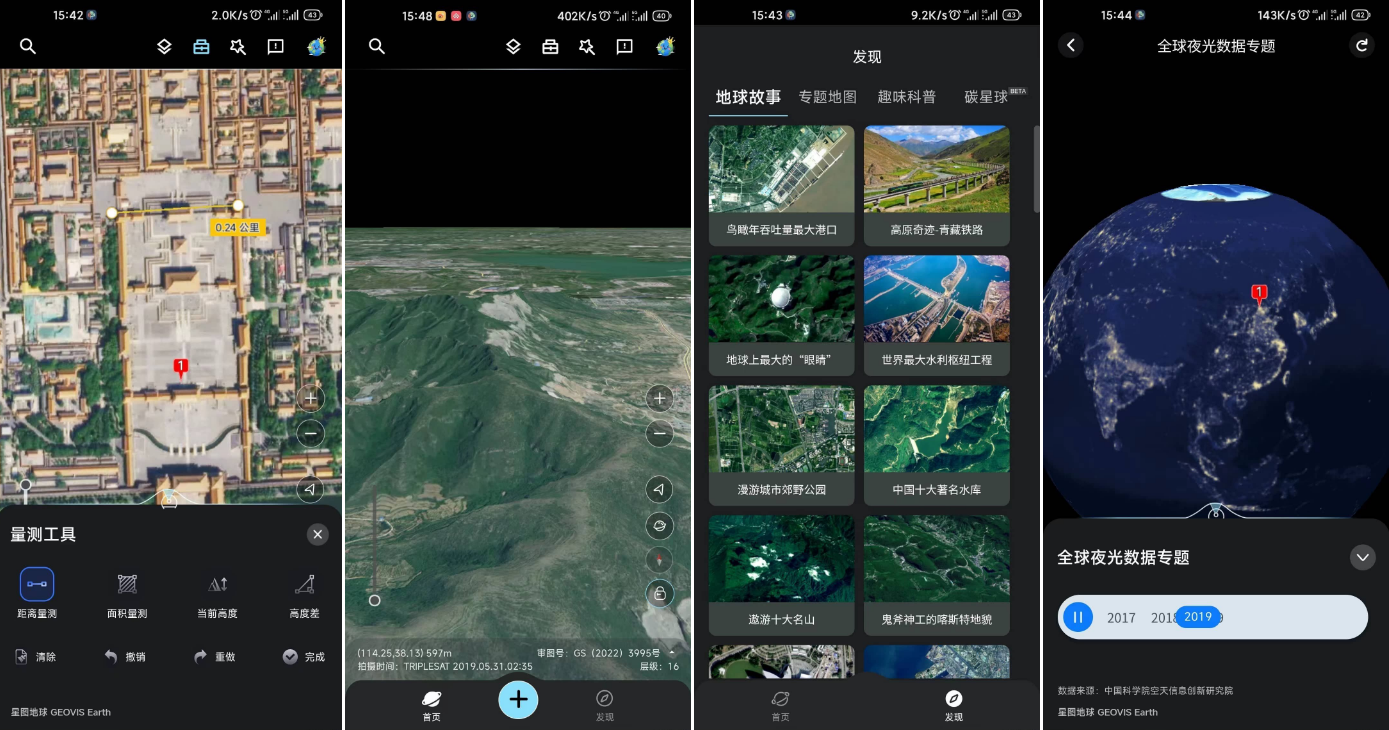Screen dimensions: 1389x730
Task: Pause the night-light year playback
Action: click(x=1078, y=617)
